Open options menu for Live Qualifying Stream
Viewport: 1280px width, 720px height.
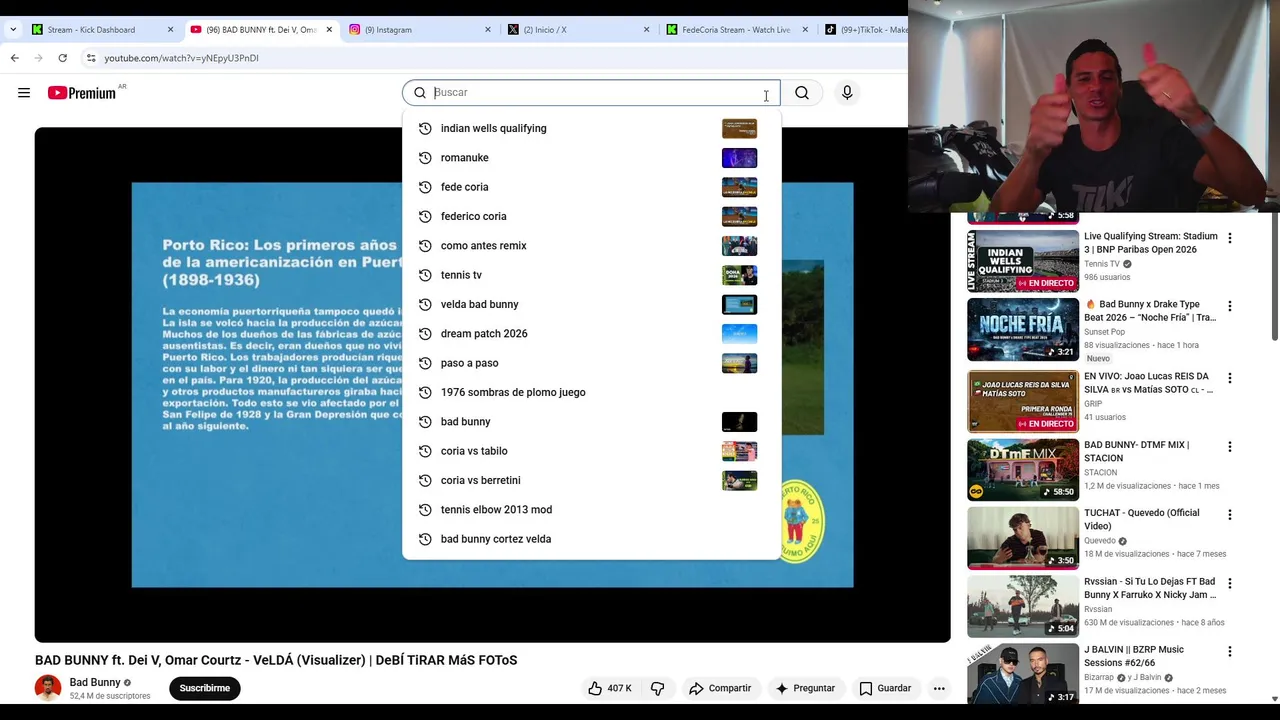pos(1230,238)
